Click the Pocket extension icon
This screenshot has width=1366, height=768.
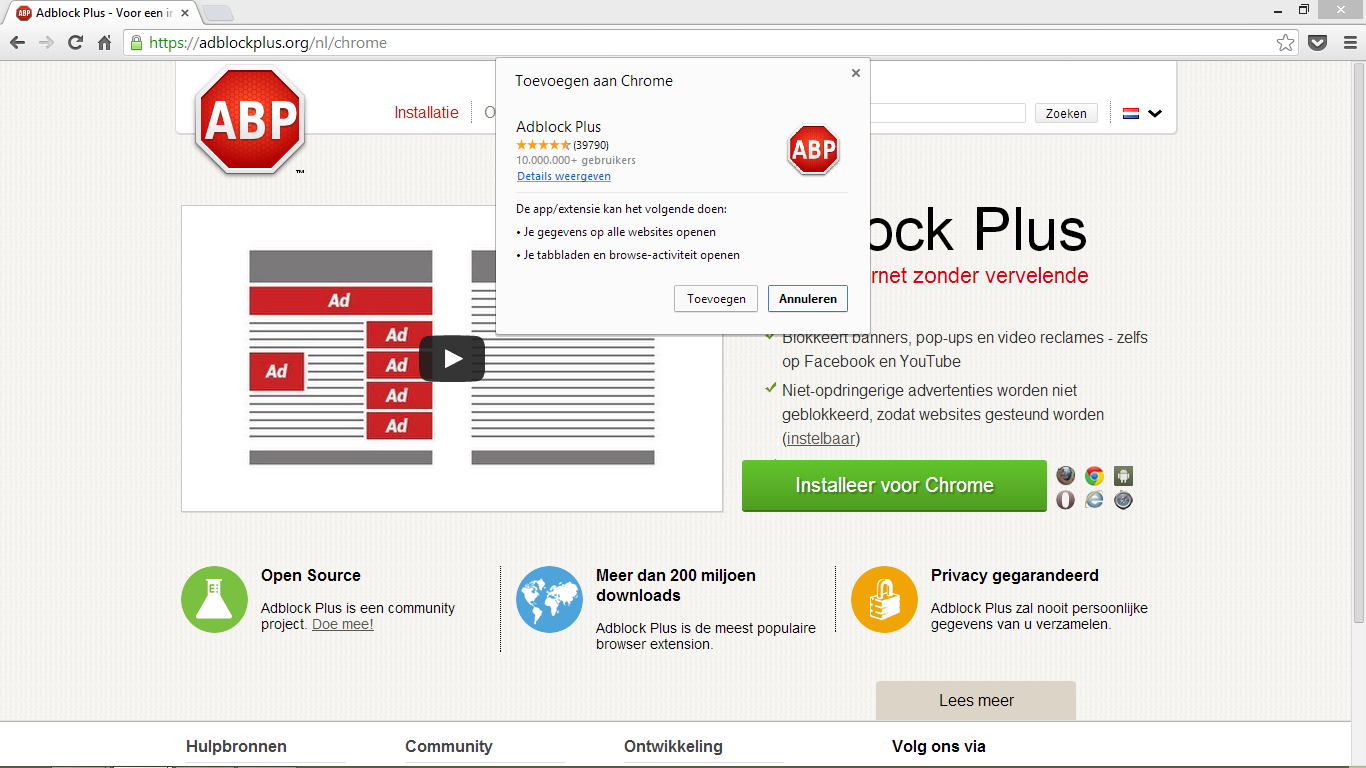[1318, 43]
